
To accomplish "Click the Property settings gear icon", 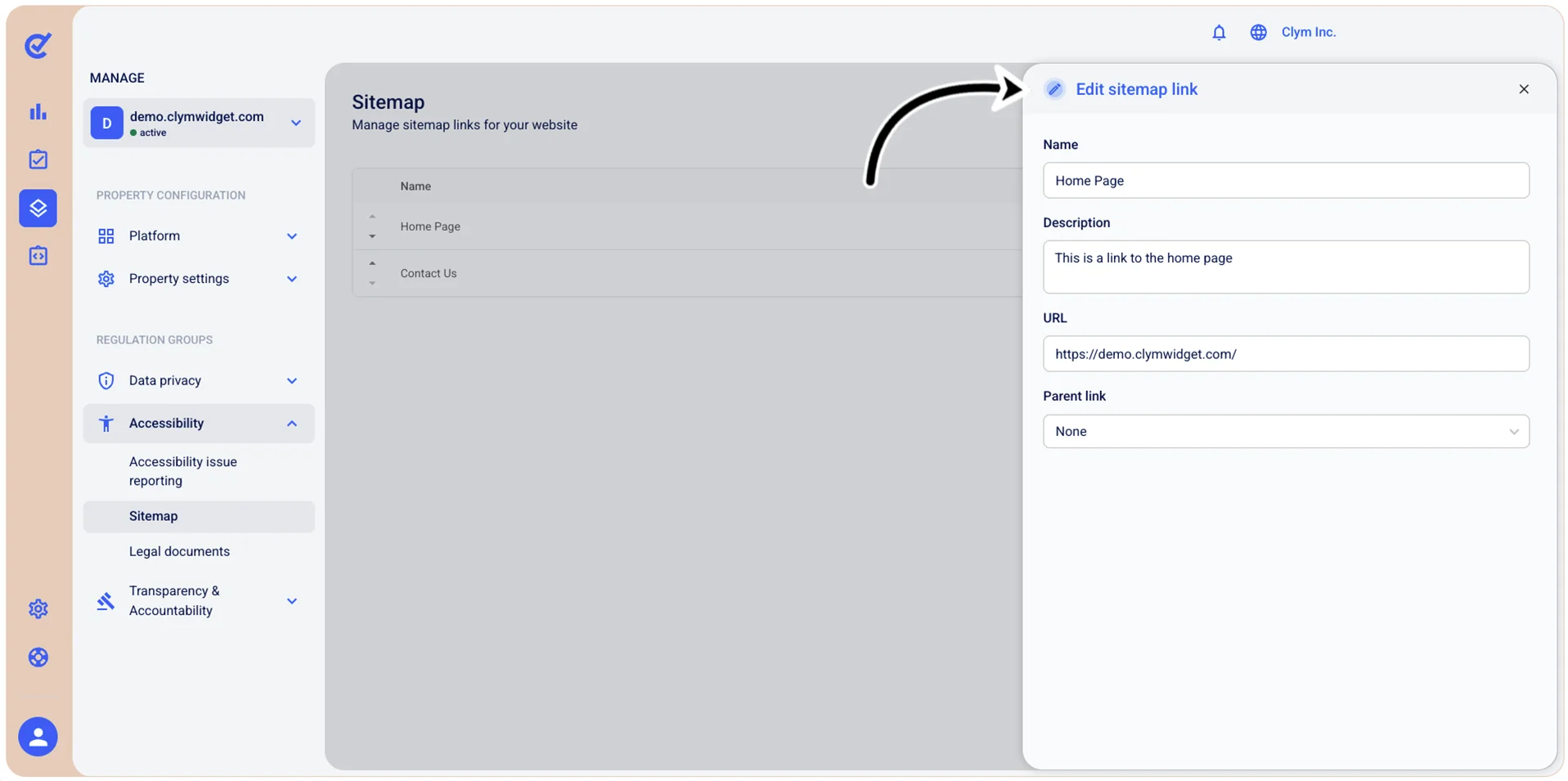I will coord(106,279).
